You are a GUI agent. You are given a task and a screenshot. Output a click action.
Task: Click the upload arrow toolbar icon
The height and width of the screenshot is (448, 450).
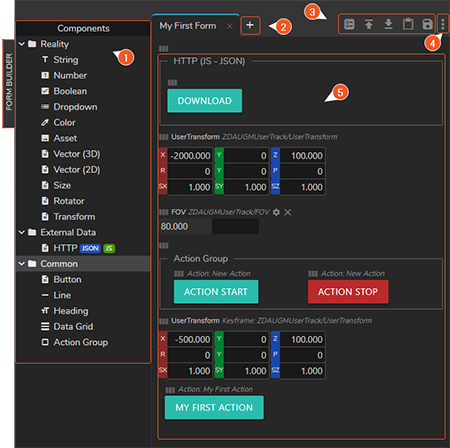[x=369, y=24]
